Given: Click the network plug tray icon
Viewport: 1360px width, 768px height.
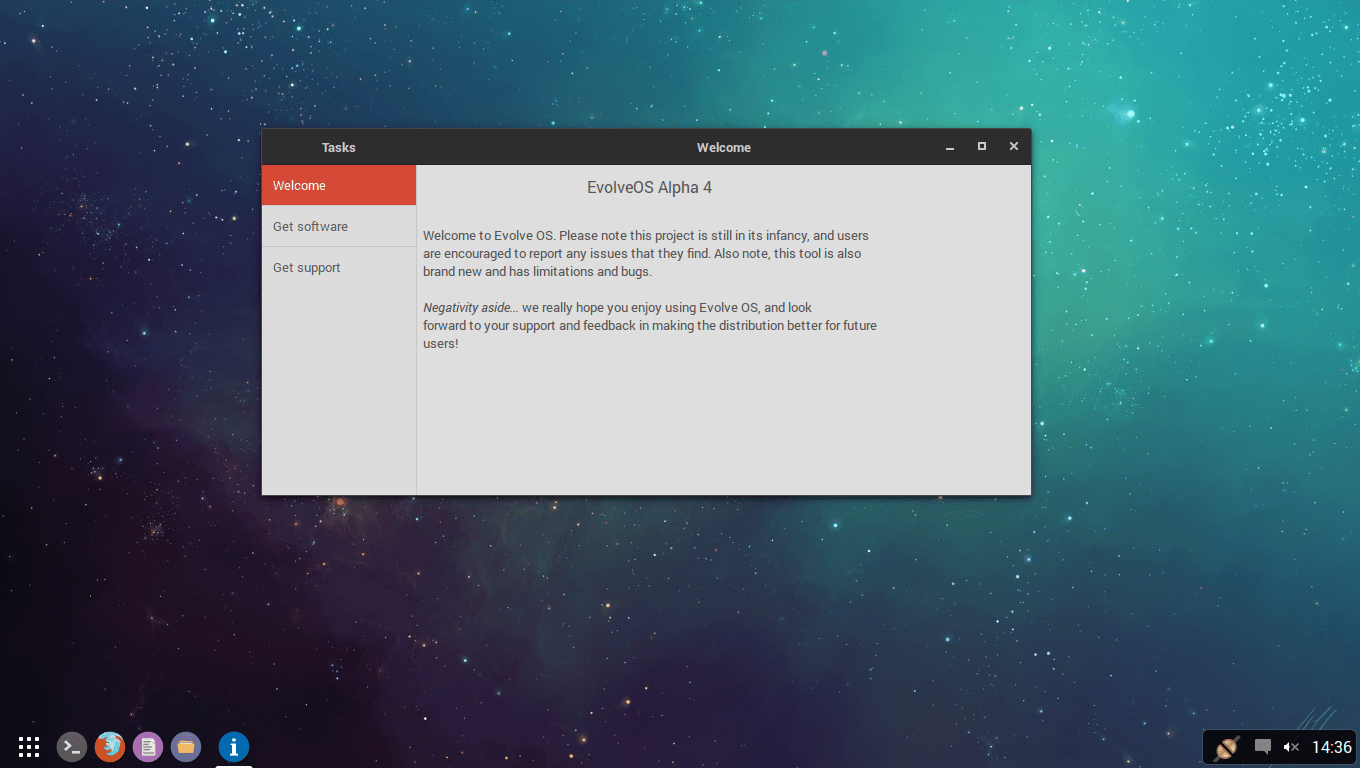Looking at the screenshot, I should pyautogui.click(x=1227, y=747).
